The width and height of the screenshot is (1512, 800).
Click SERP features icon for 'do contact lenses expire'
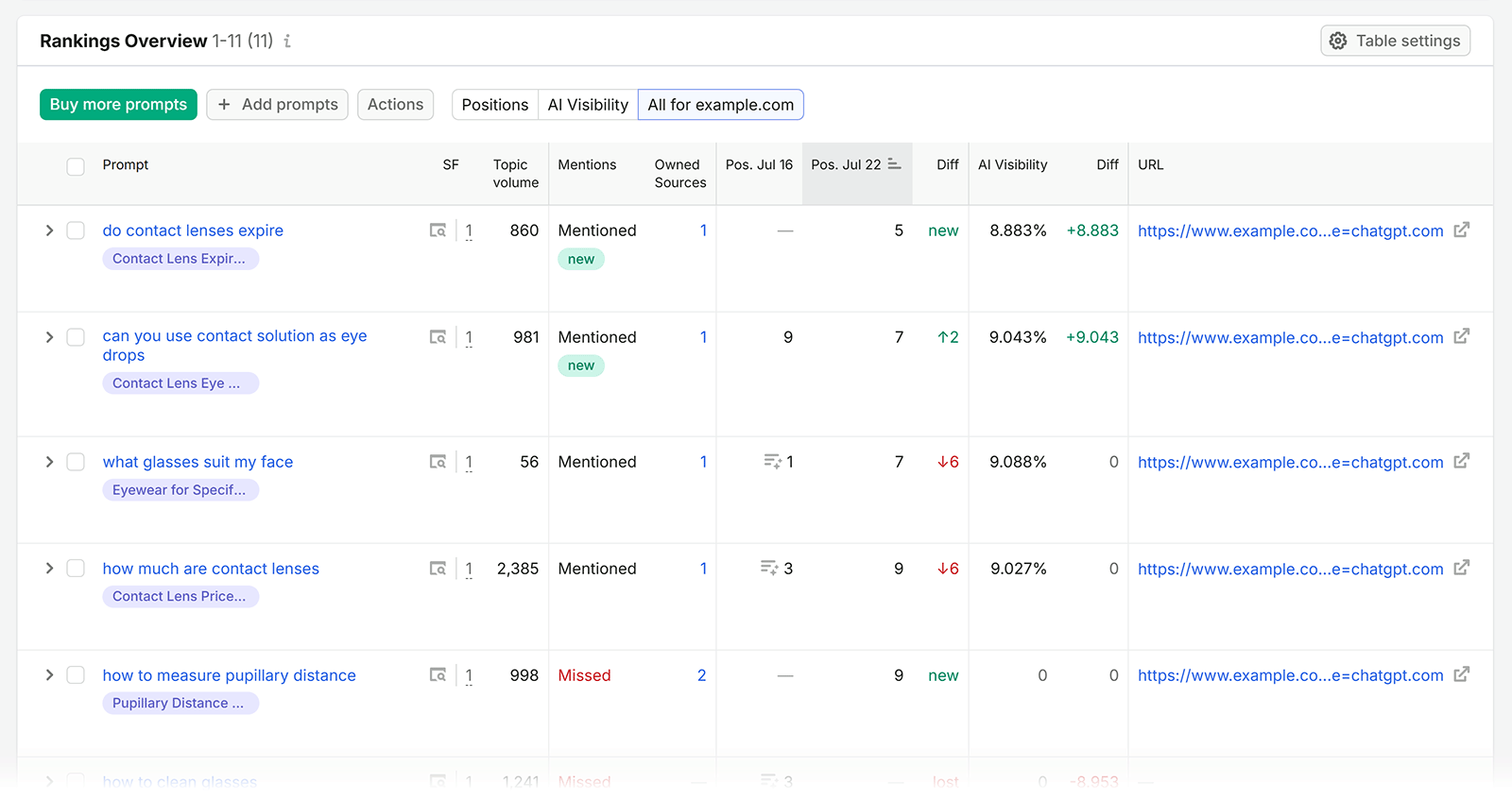(x=438, y=230)
